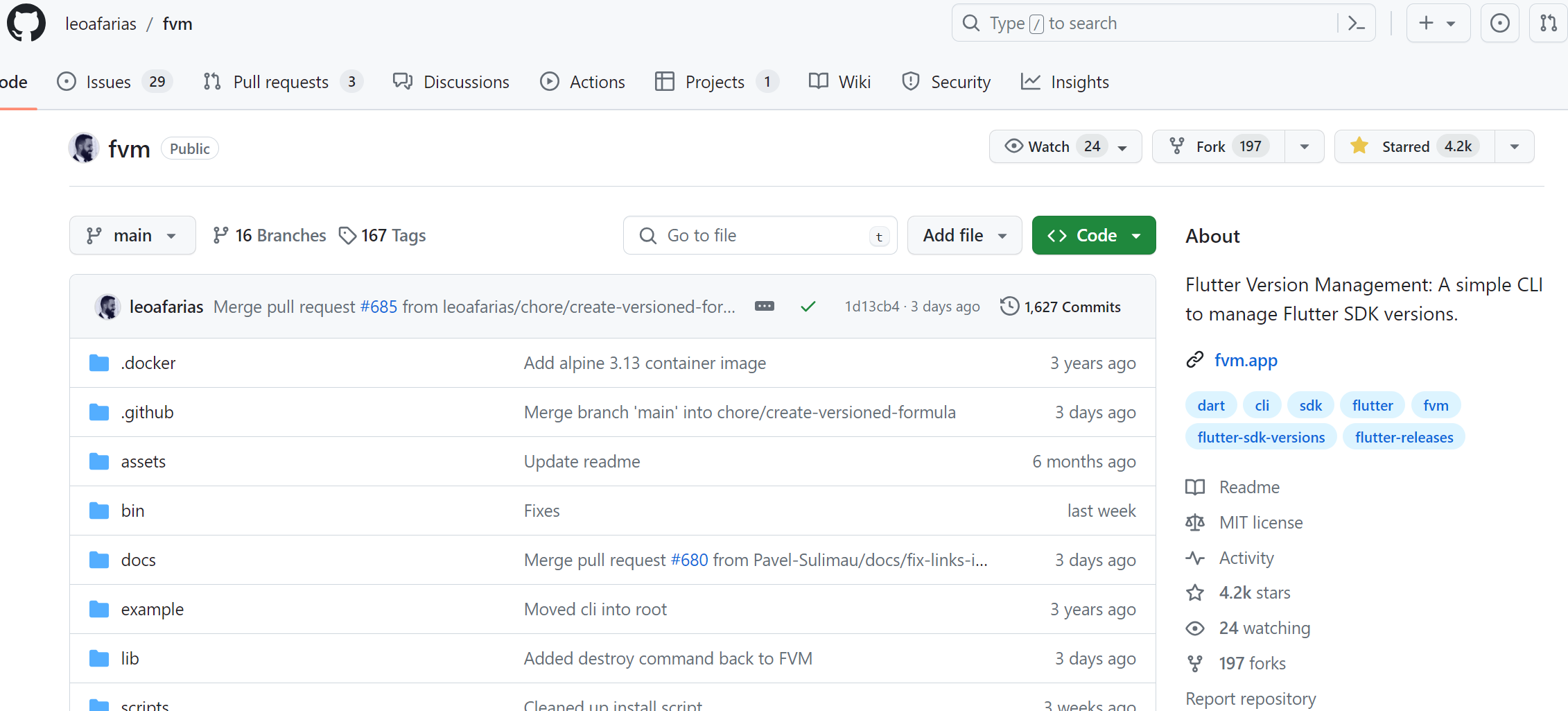The image size is (1568, 711).
Task: Select the sdk topic tag
Action: coord(1311,405)
